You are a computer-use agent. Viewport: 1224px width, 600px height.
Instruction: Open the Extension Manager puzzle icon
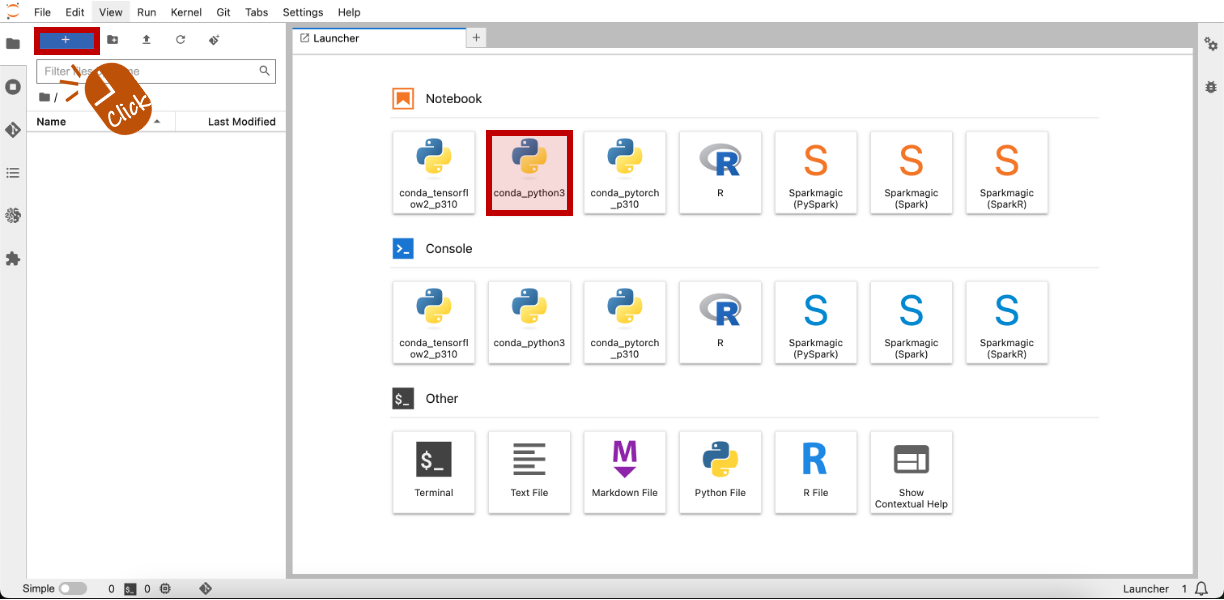(13, 259)
